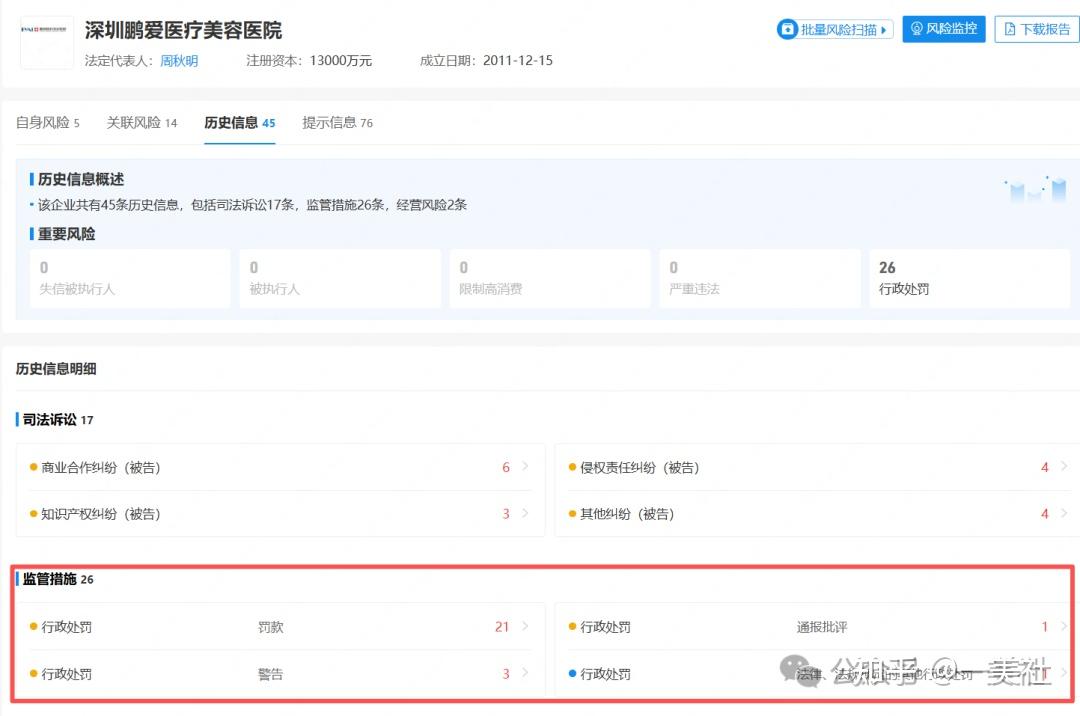The image size is (1080, 716).
Task: Click count 4 in 其他纠纷 row
Action: tap(1045, 514)
